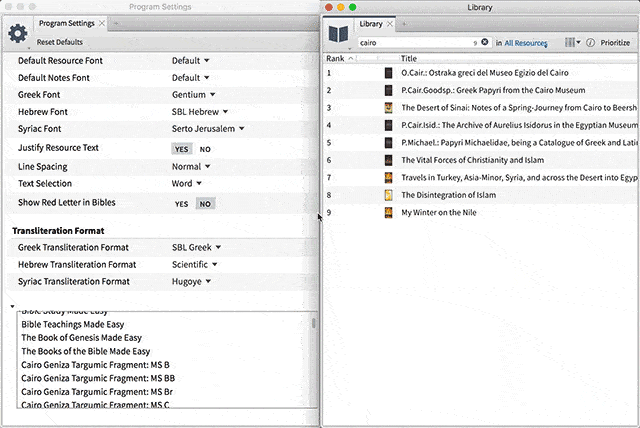Add a new tab next to Library
Screen dimensions: 640x428
click(x=404, y=24)
